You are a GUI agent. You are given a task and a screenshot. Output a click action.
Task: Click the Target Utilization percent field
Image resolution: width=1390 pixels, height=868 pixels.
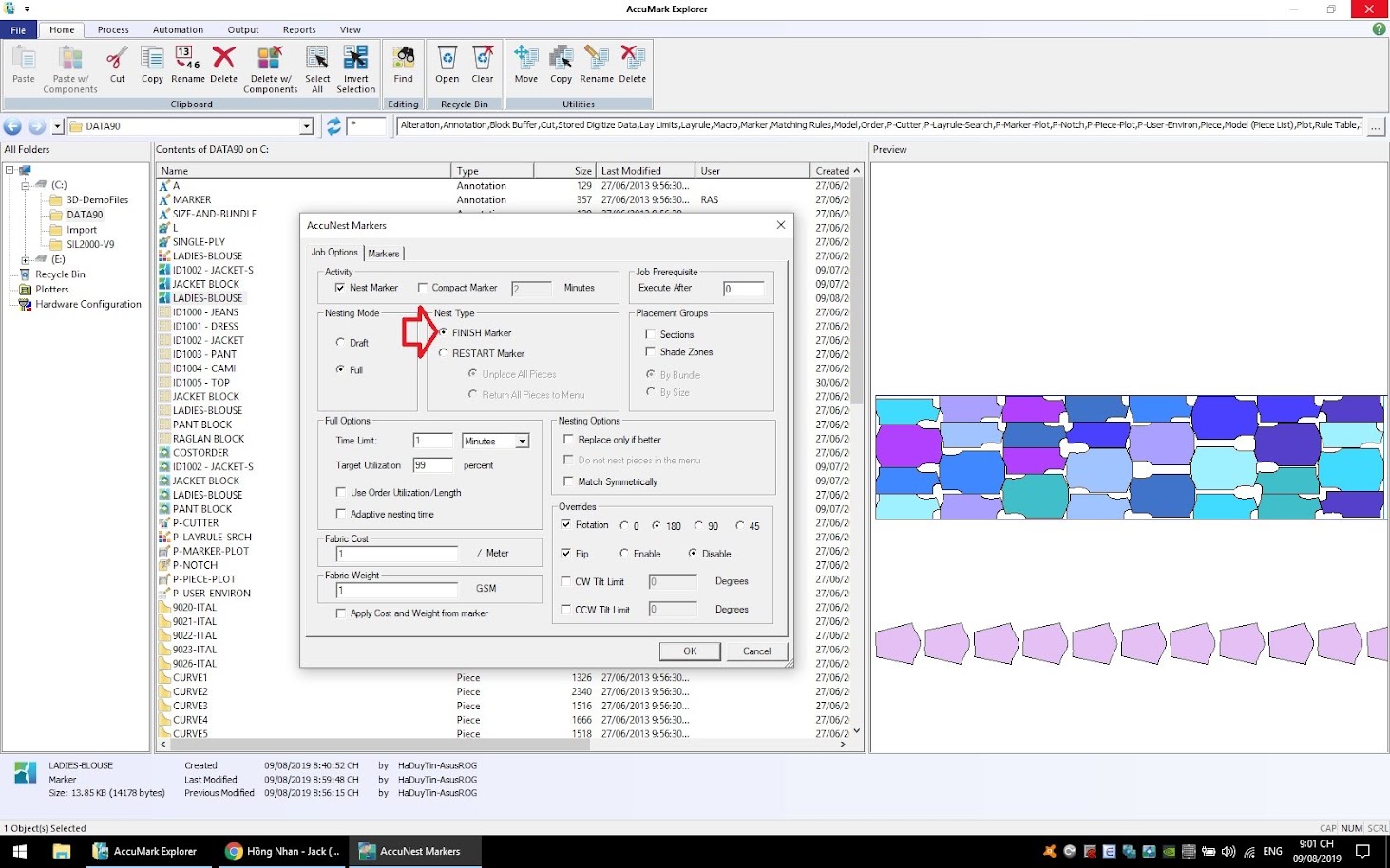pos(432,465)
